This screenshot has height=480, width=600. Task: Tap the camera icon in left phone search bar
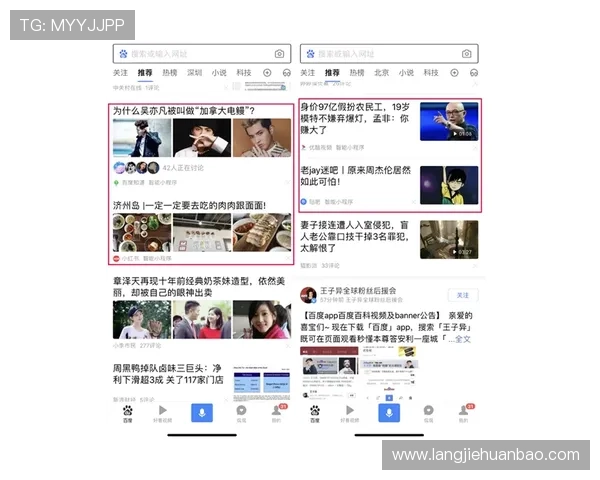279,54
